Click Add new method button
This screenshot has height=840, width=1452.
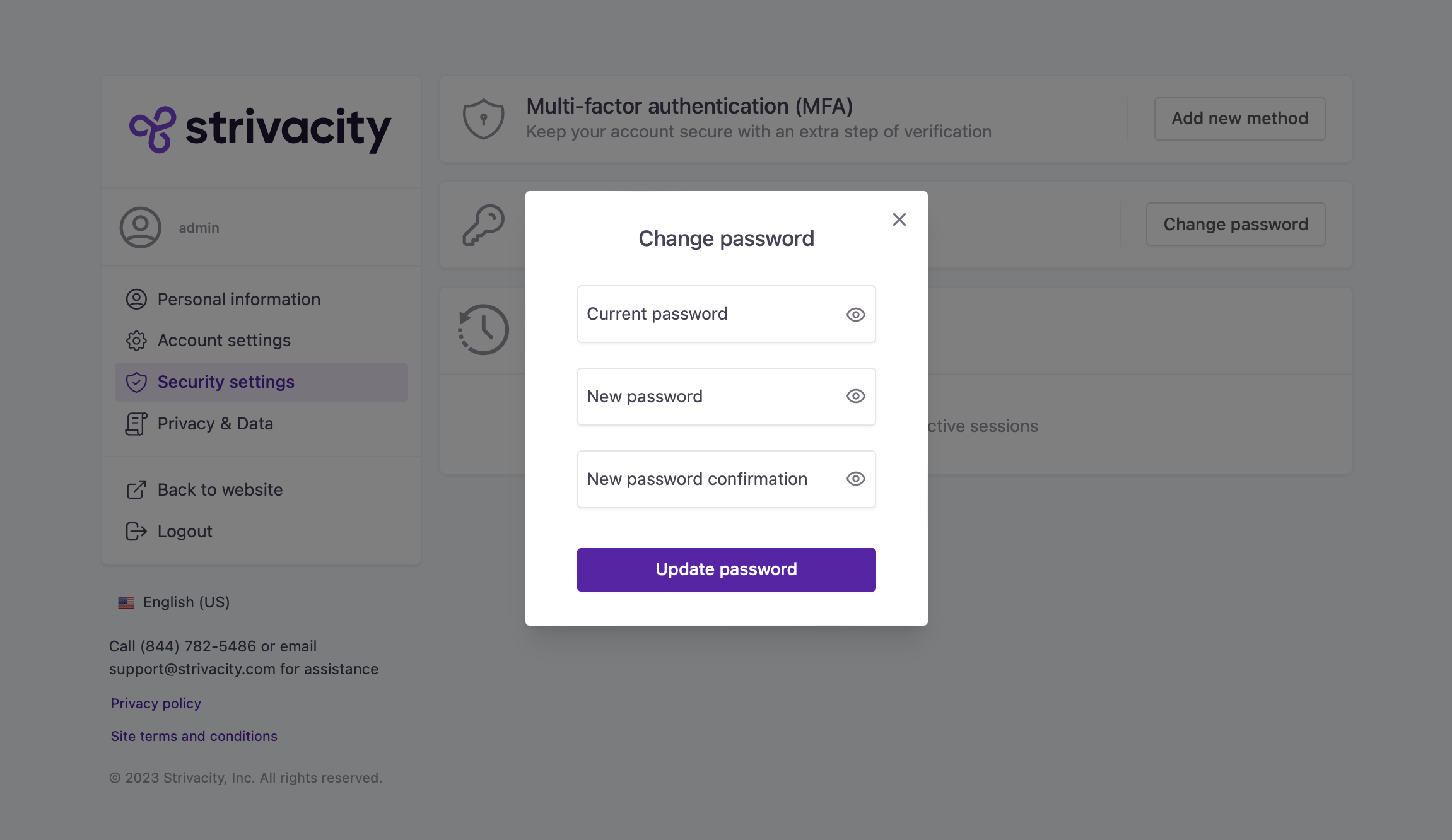1239,119
